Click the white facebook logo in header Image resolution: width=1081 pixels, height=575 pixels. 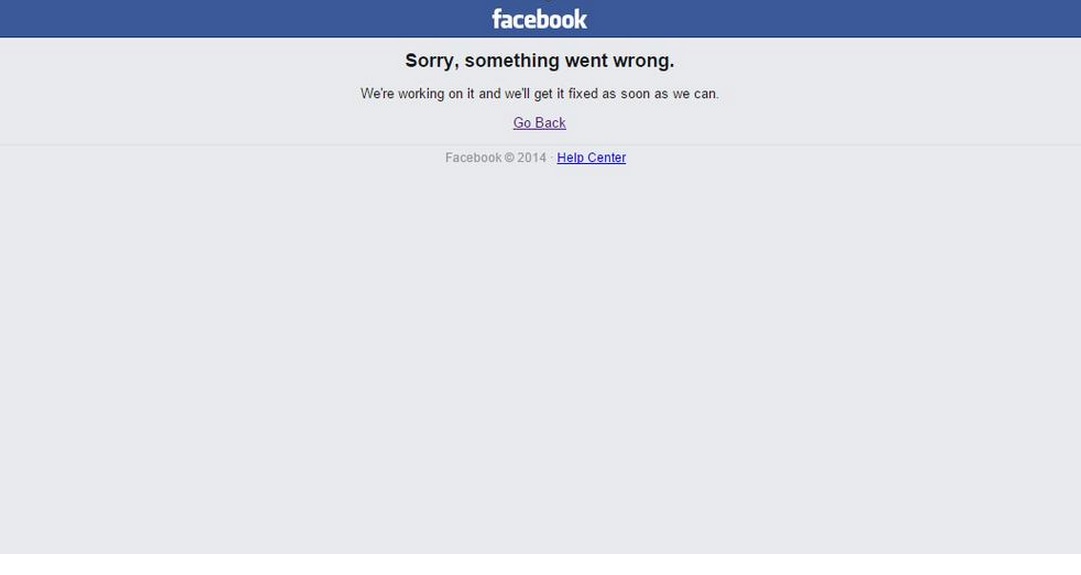point(539,19)
